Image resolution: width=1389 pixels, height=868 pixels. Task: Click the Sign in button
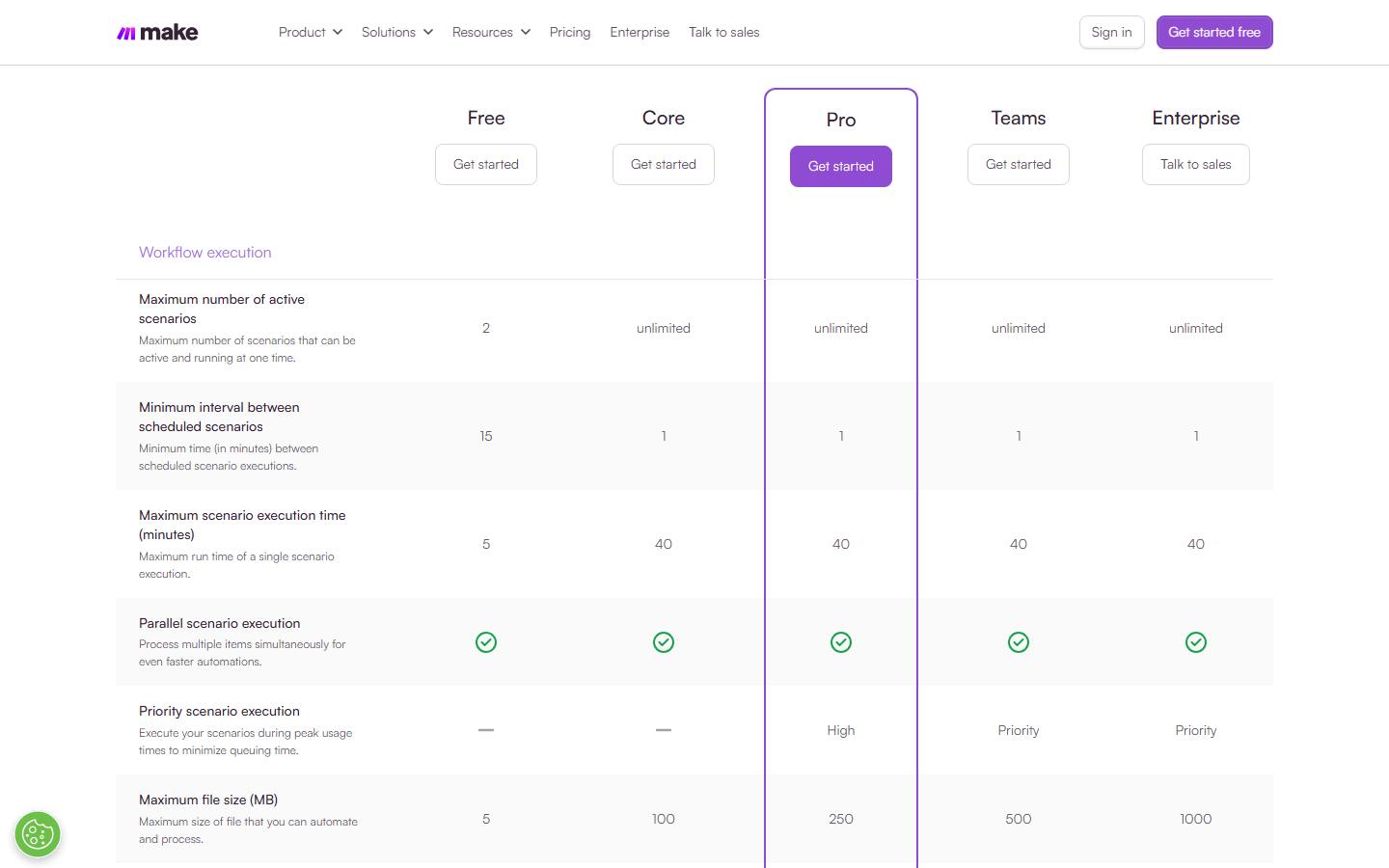coord(1112,32)
